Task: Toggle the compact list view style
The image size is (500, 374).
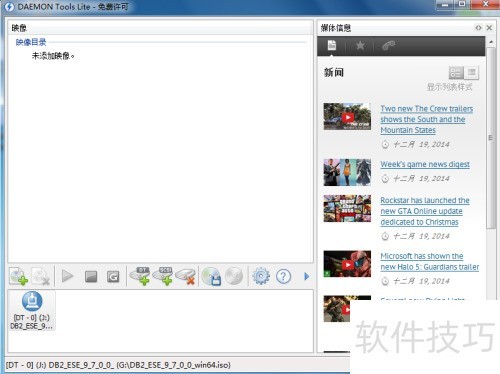Action: coord(471,73)
